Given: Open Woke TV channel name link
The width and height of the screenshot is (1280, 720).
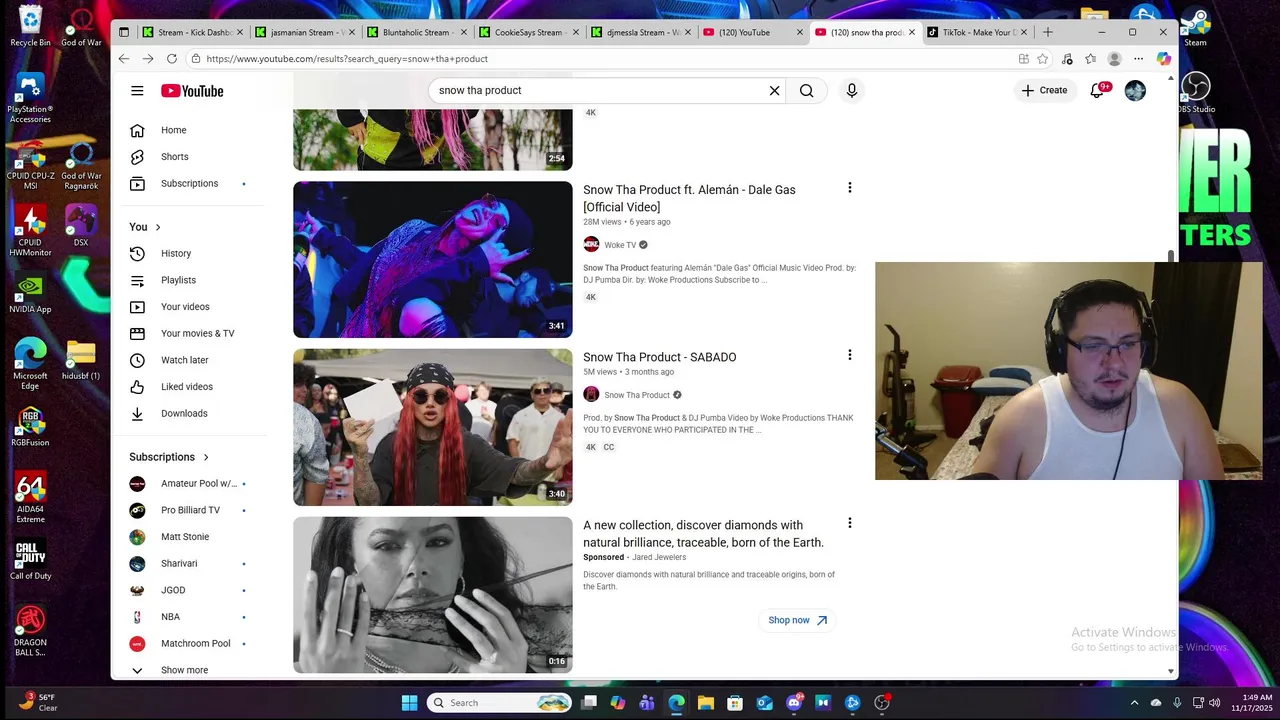Looking at the screenshot, I should (x=620, y=245).
